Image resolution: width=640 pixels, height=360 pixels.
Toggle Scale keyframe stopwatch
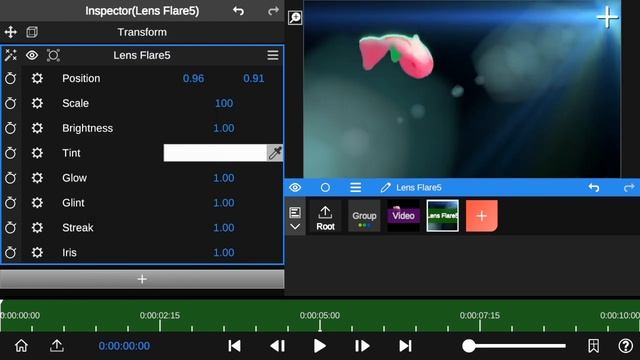tap(11, 103)
